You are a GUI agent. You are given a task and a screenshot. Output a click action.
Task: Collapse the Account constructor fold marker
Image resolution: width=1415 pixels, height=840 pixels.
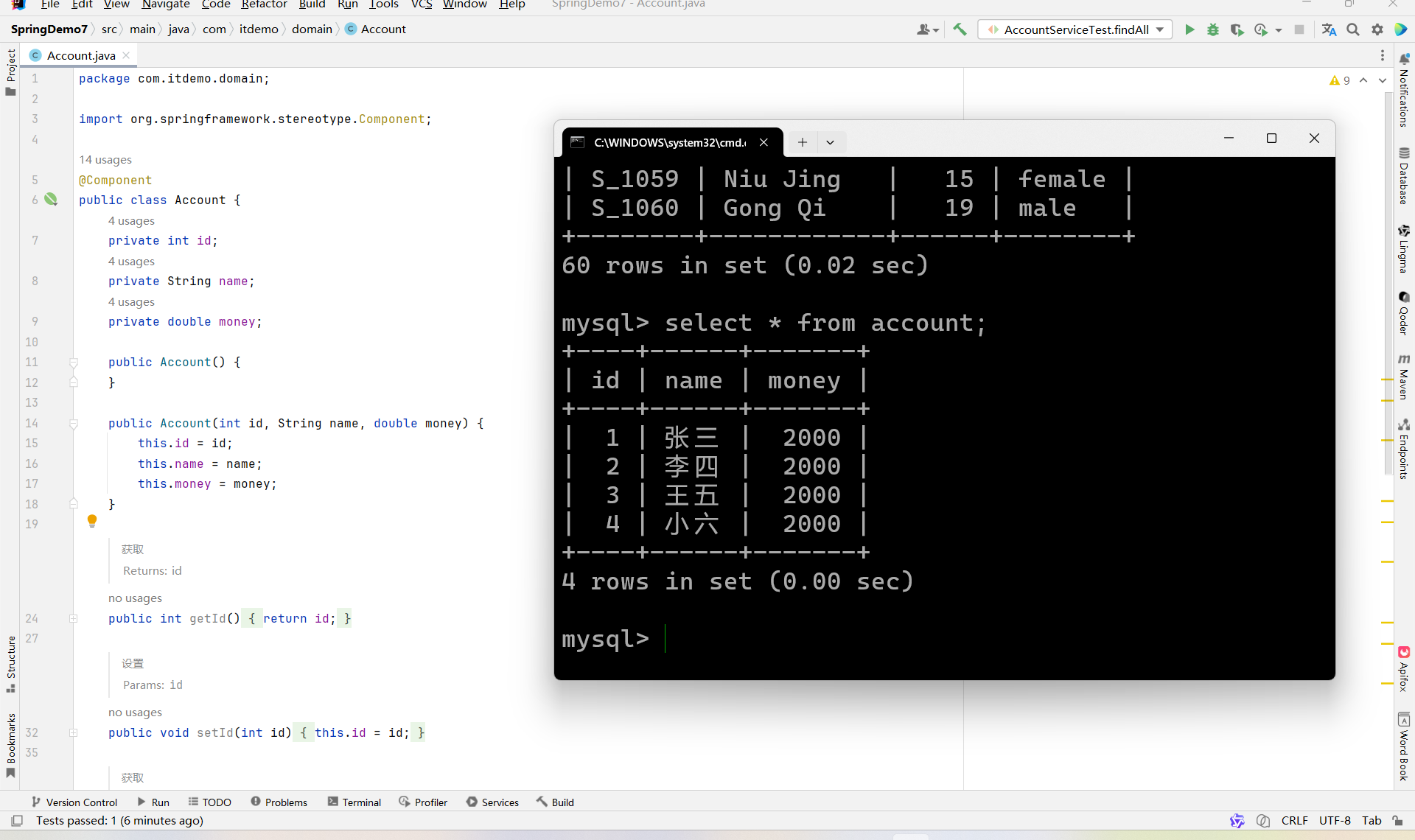coord(74,424)
